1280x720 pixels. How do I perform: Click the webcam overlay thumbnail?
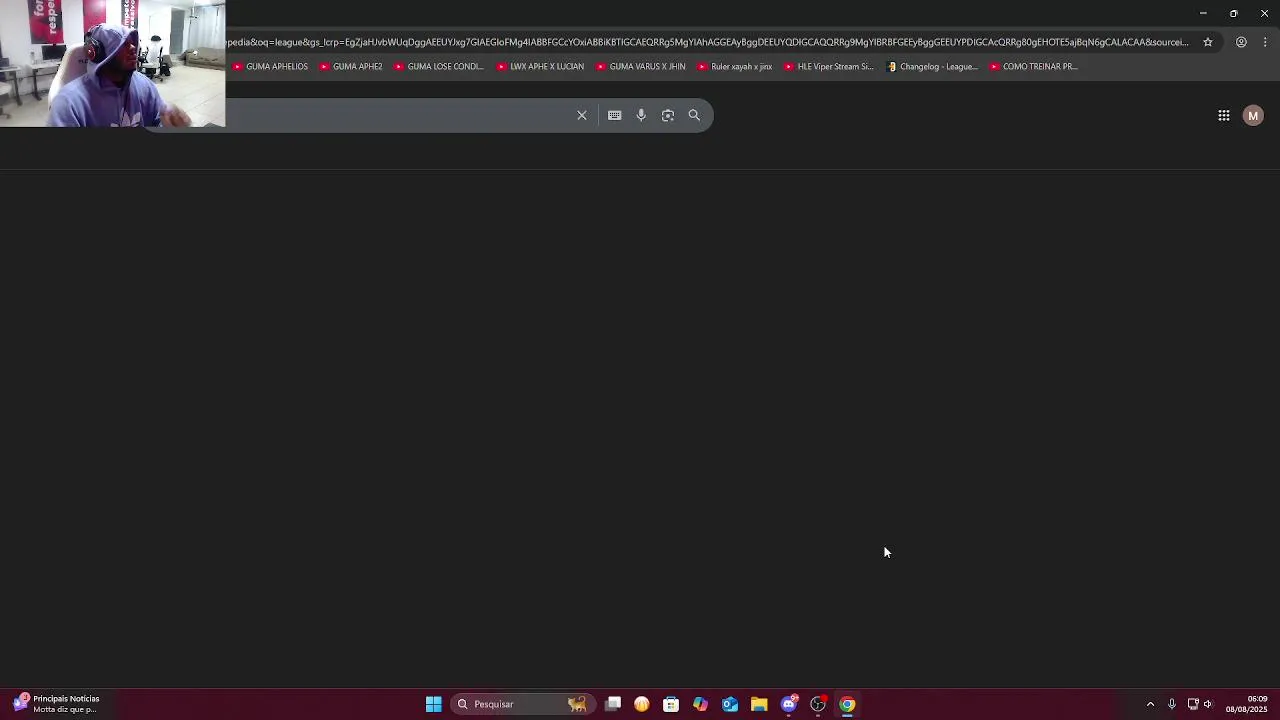point(112,63)
